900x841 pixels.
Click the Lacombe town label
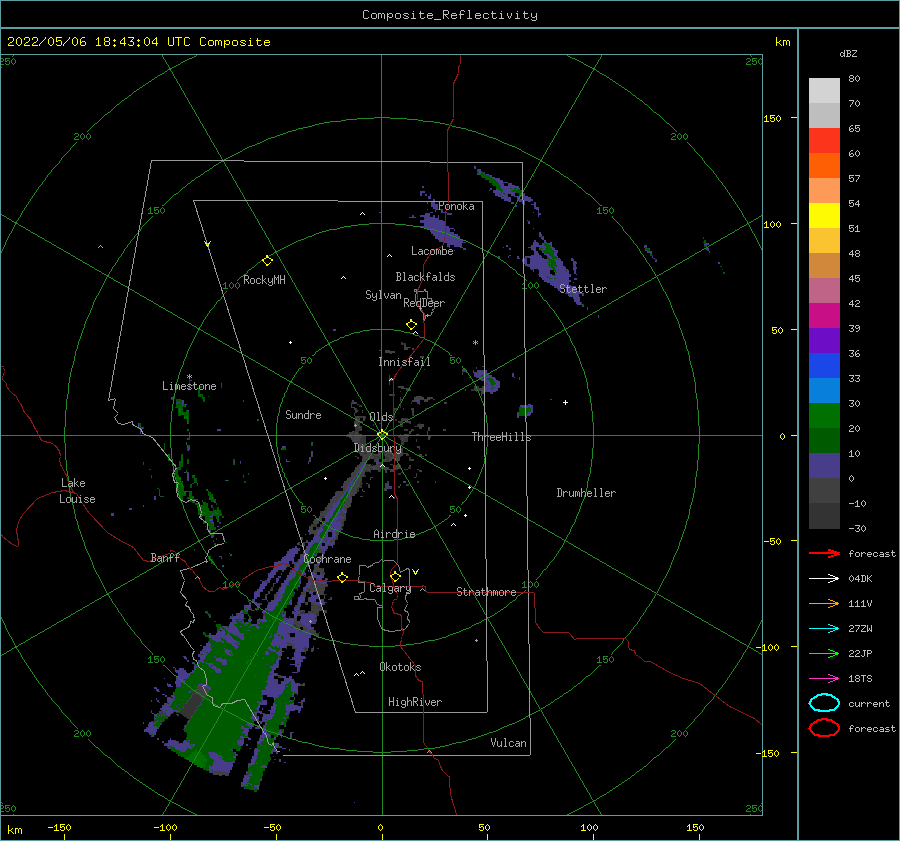(x=432, y=251)
